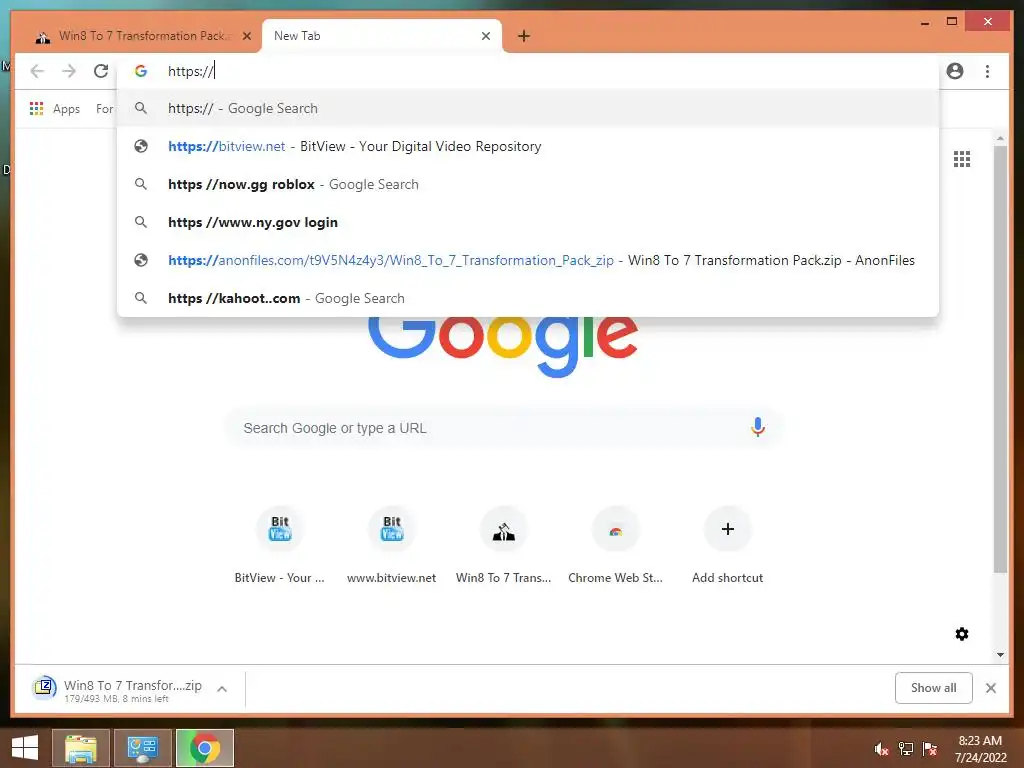Open Chrome's three-dot menu
1024x768 pixels.
tap(987, 71)
